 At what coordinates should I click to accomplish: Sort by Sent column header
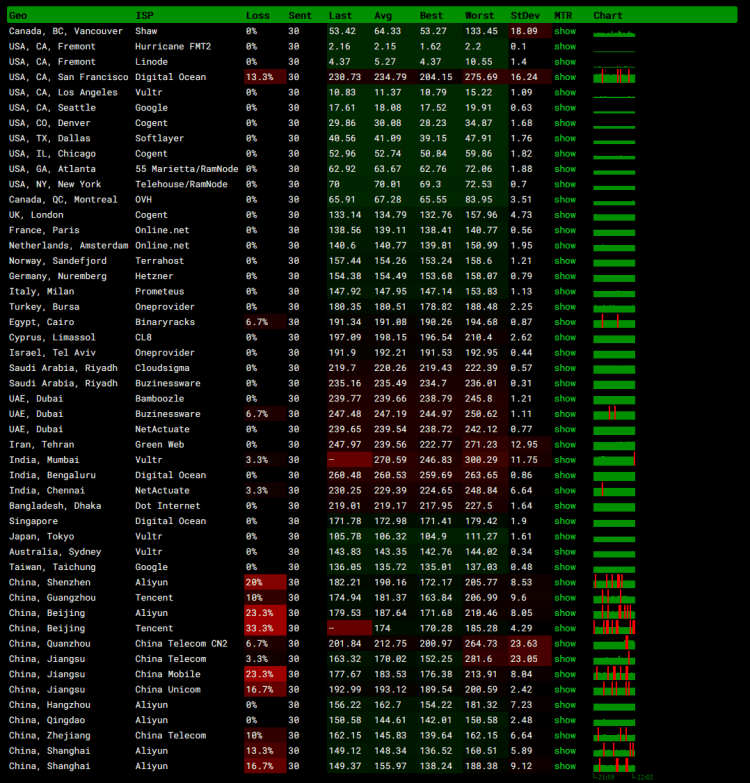click(300, 15)
